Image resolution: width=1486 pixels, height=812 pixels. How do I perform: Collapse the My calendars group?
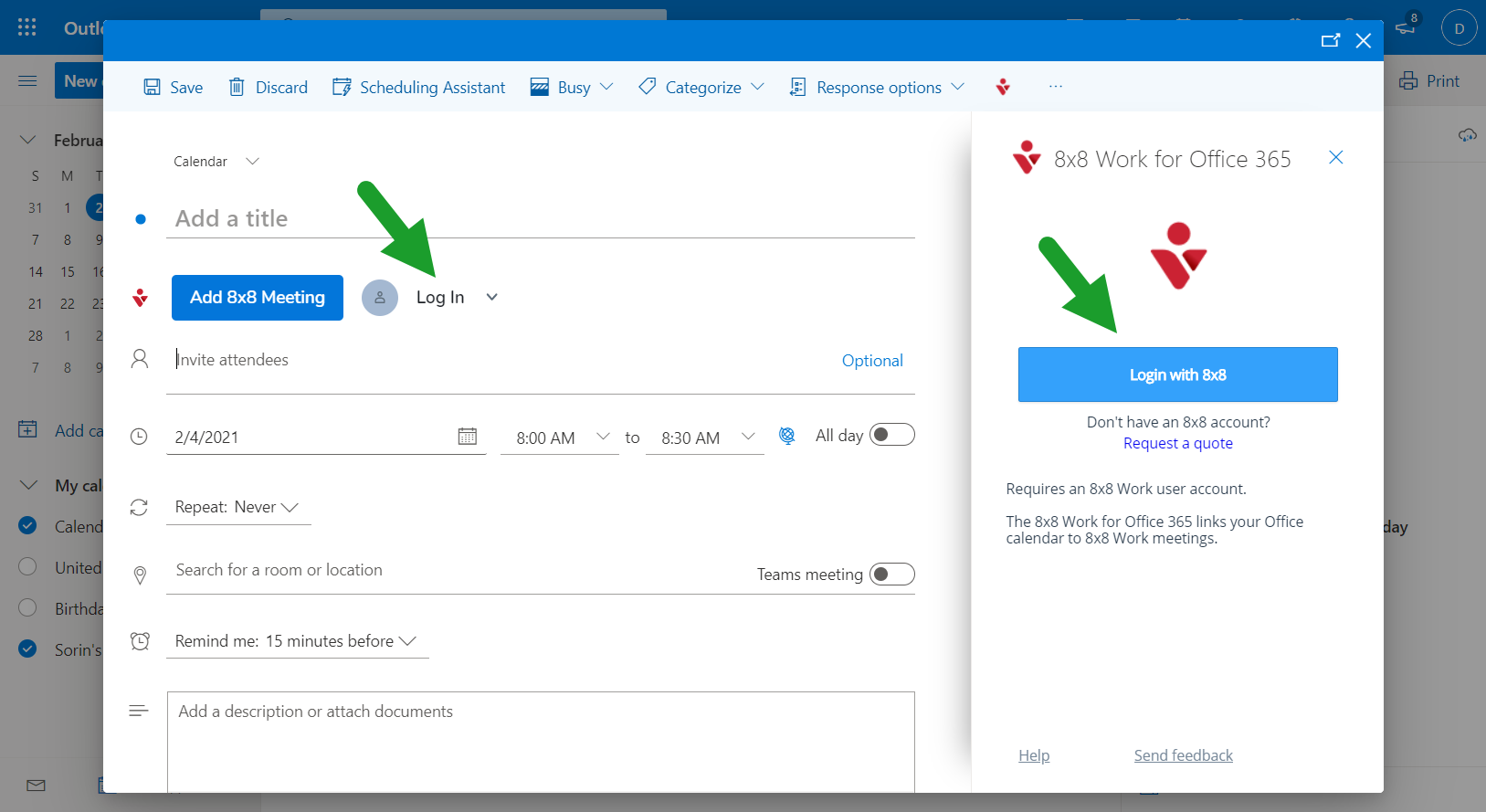point(28,485)
